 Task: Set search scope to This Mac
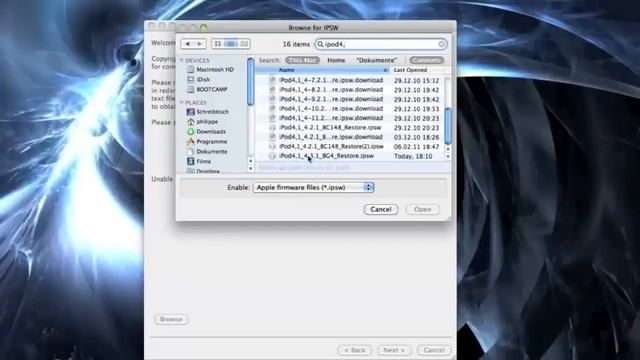tap(302, 60)
